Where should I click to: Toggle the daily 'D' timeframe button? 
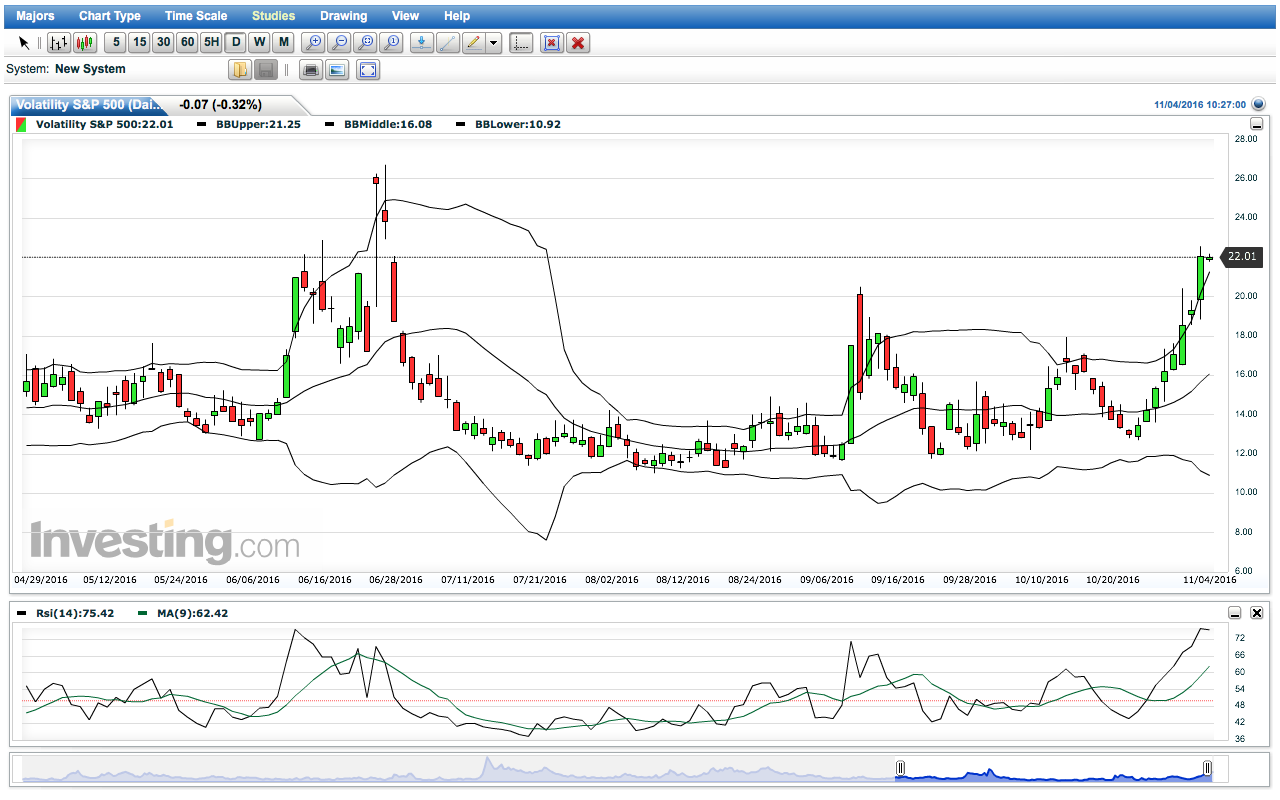(x=235, y=42)
